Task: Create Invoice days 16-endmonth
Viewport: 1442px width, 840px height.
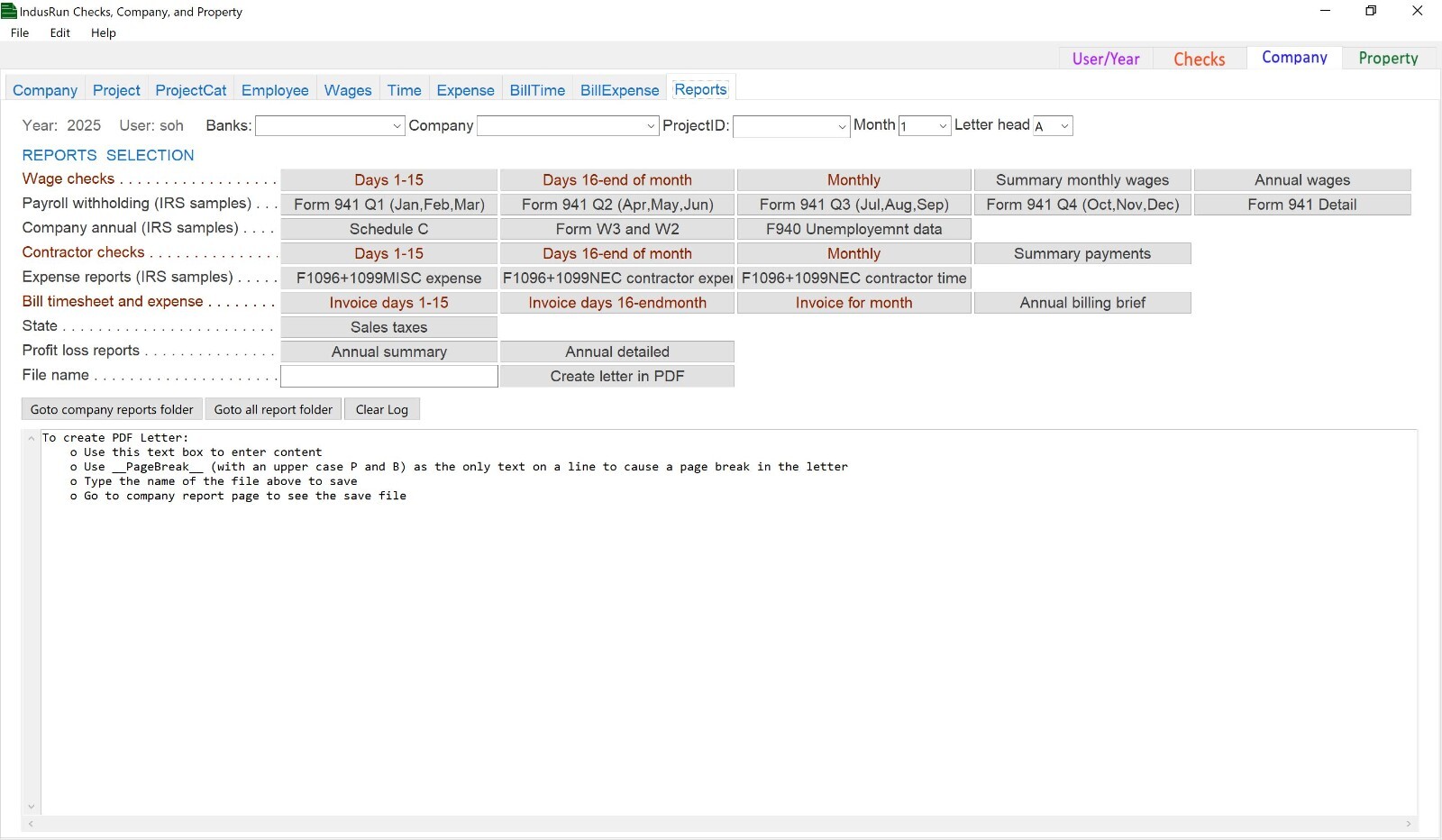Action: [x=617, y=303]
